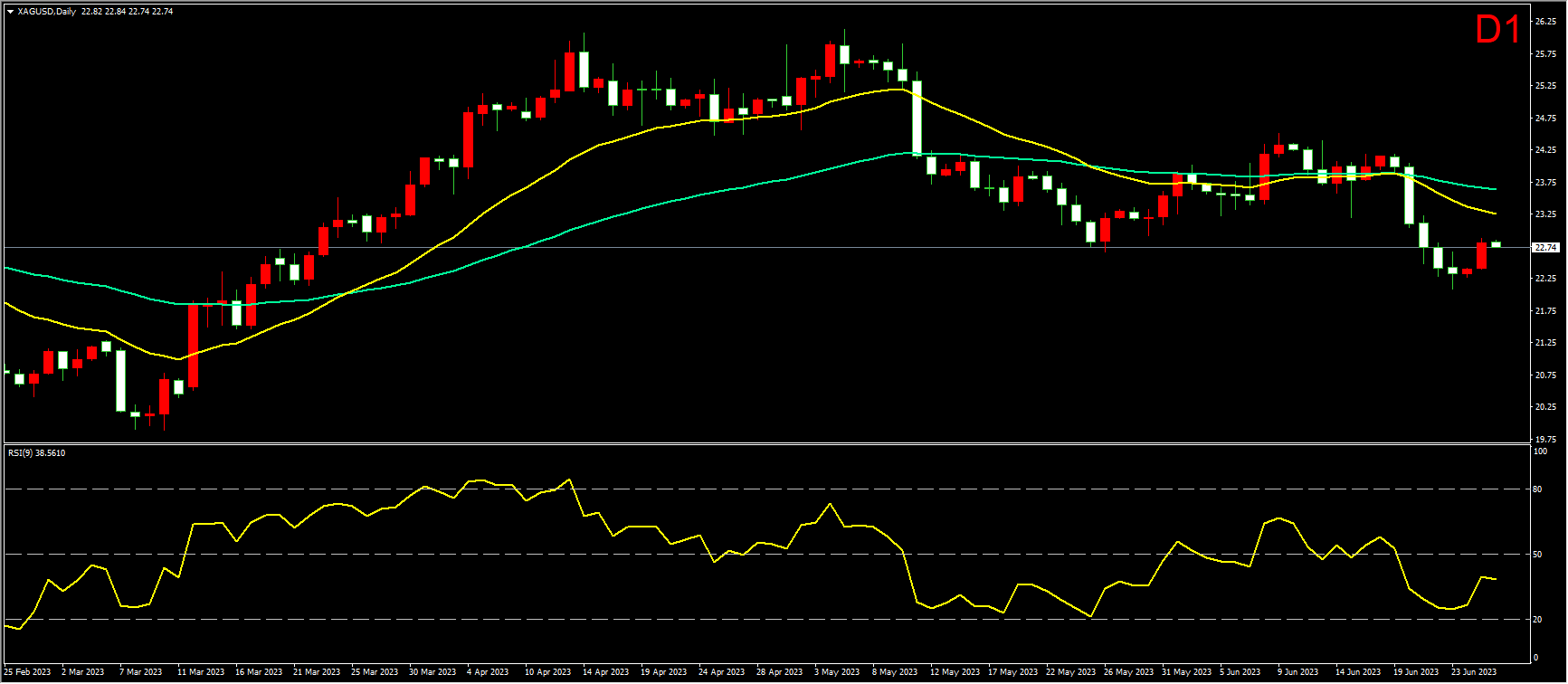Click the 28 Apr 2023 date label
This screenshot has width=1568, height=684.
pyautogui.click(x=780, y=672)
